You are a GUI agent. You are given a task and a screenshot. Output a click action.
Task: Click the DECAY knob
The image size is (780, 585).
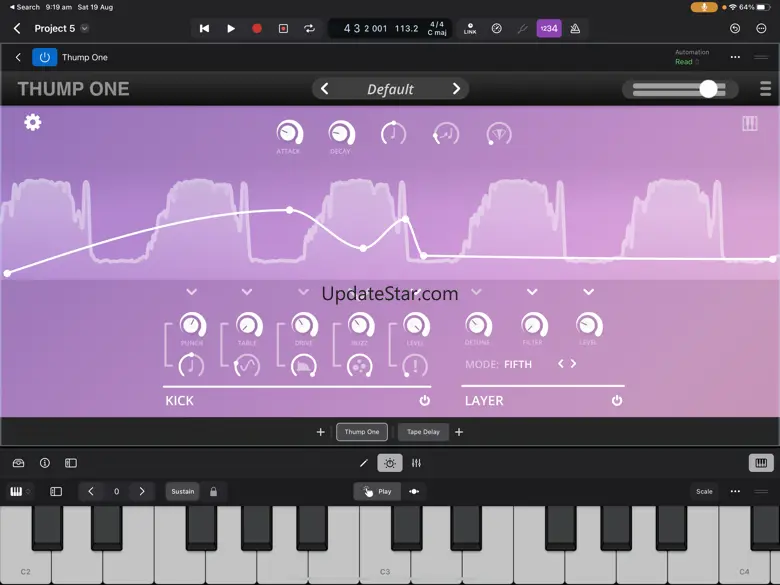coord(341,133)
